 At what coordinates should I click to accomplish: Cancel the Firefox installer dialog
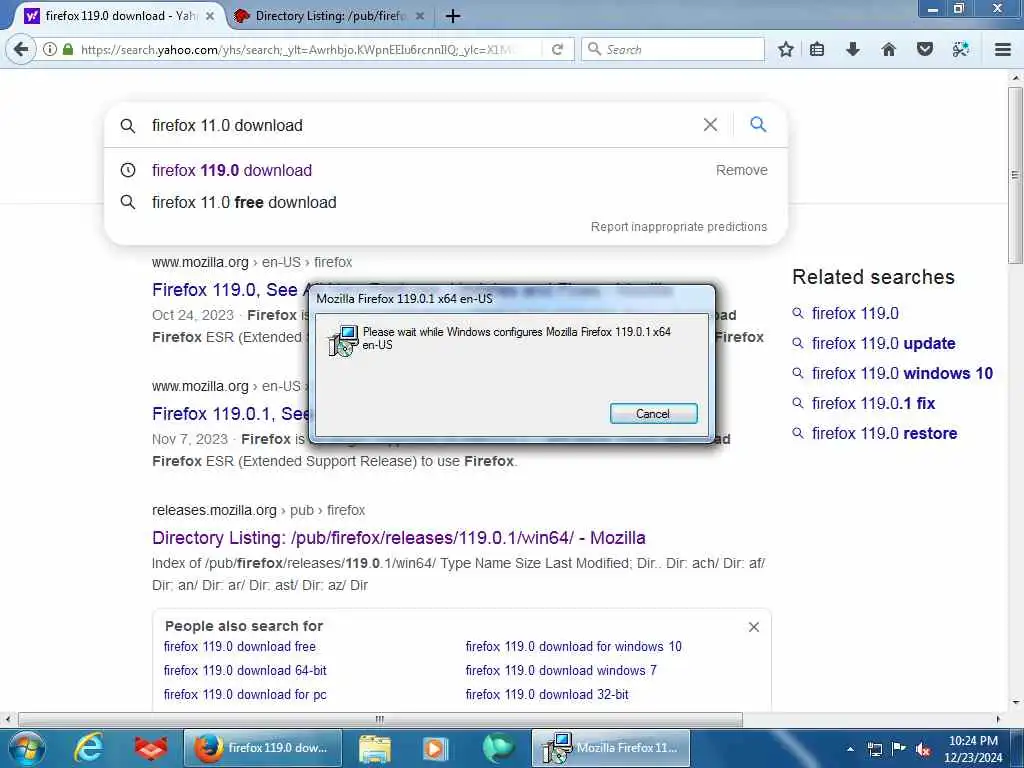(x=653, y=413)
